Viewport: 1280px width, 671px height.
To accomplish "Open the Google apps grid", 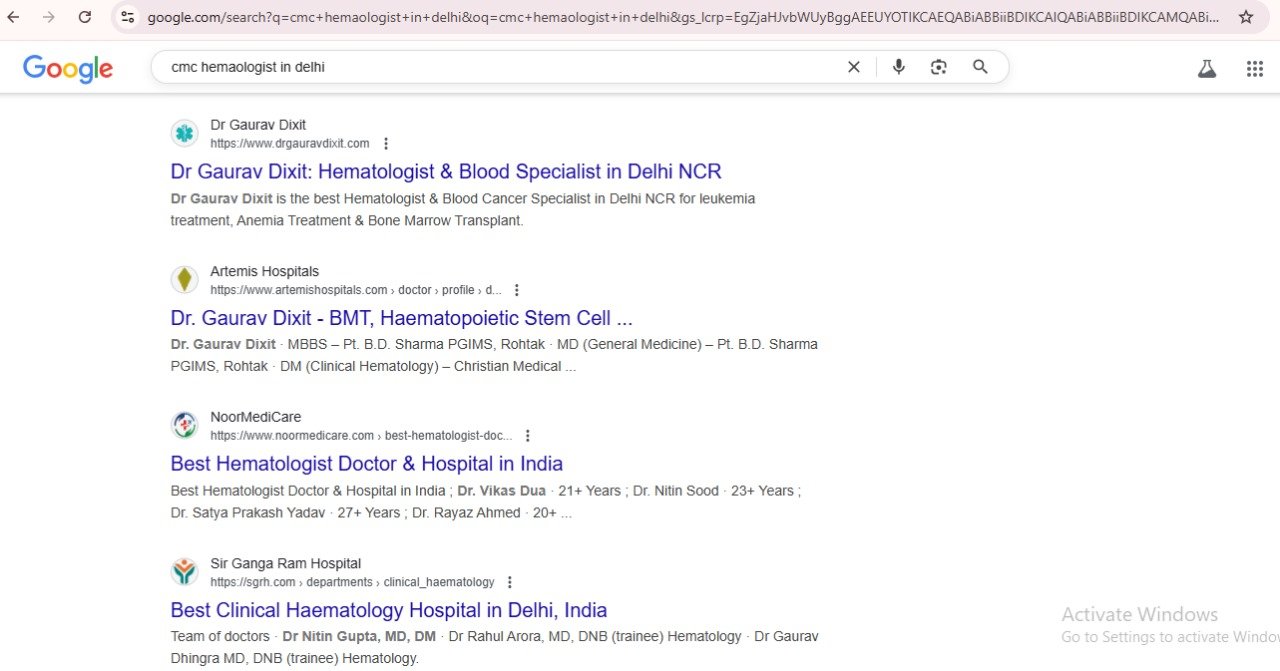I will (1254, 69).
